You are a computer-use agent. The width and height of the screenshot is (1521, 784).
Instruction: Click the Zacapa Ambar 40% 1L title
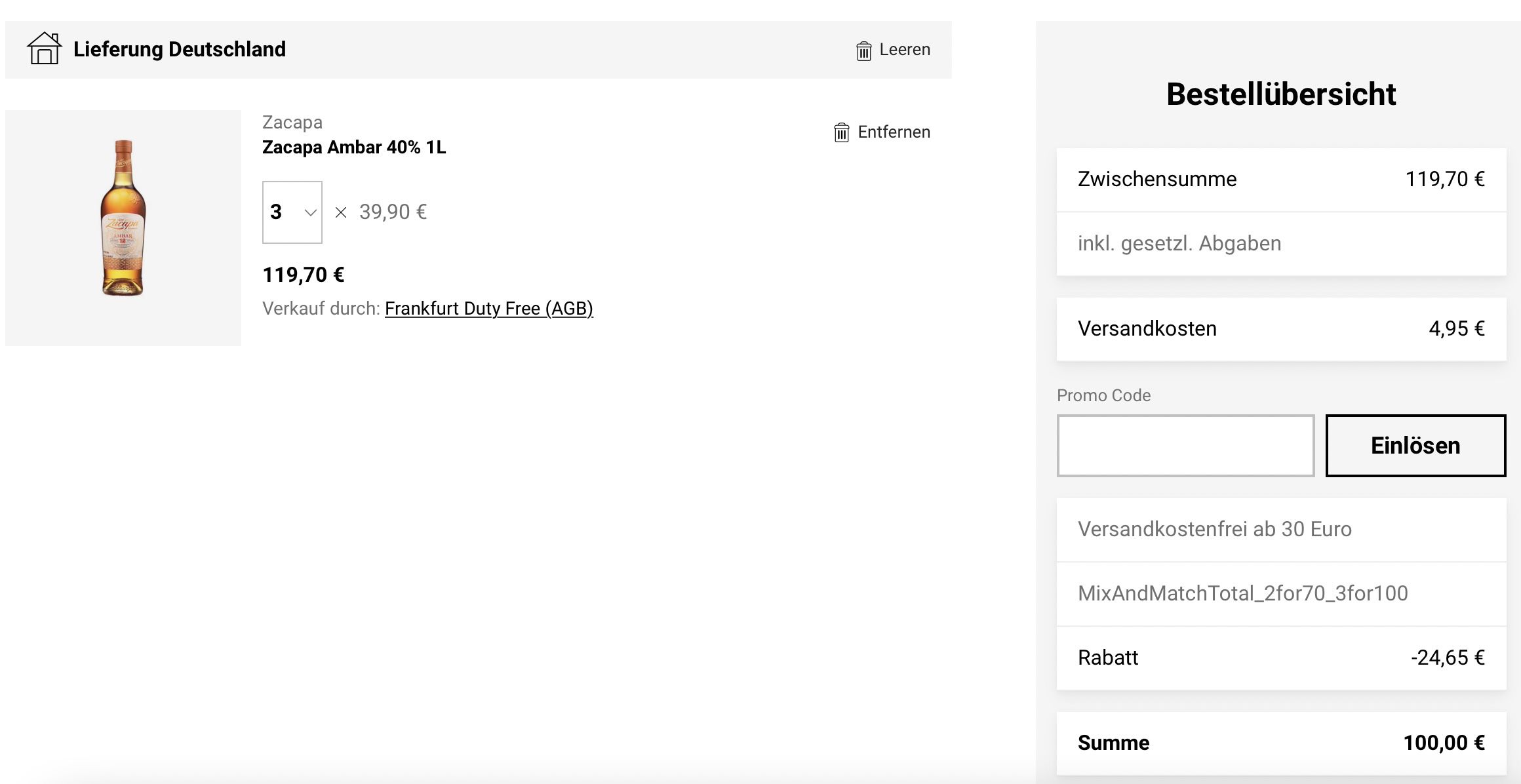point(354,147)
